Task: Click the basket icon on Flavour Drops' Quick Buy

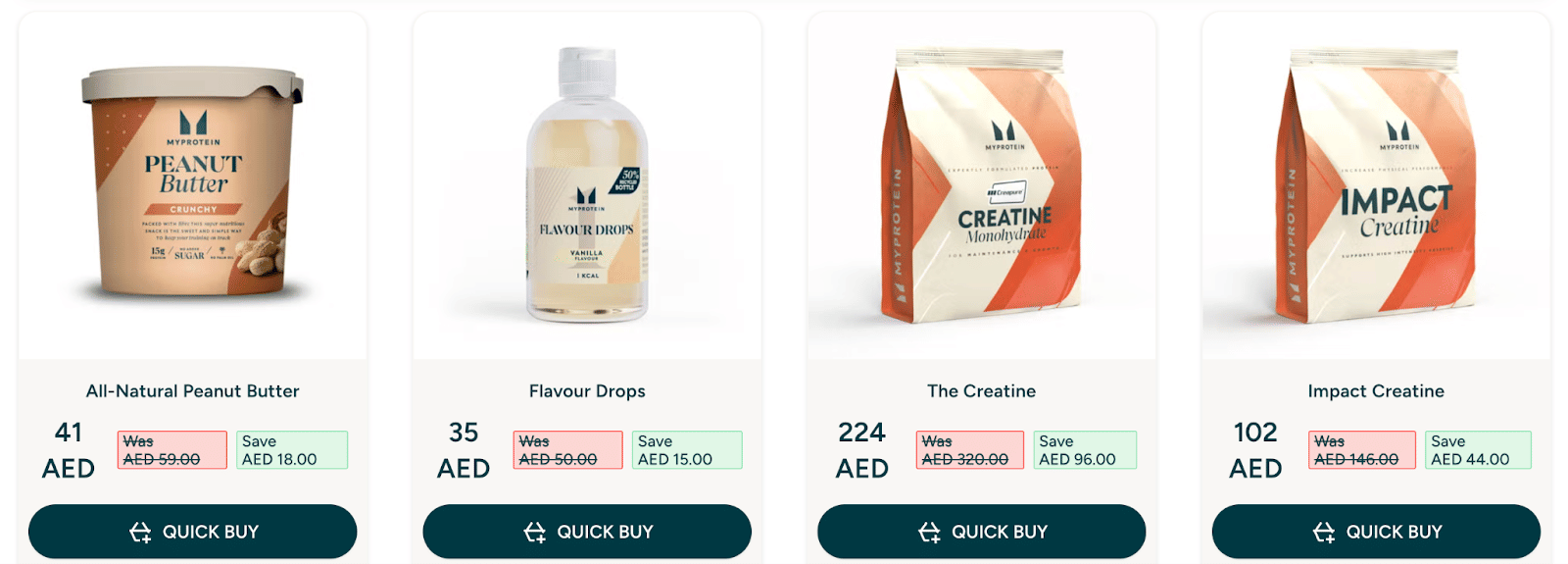Action: 534,532
